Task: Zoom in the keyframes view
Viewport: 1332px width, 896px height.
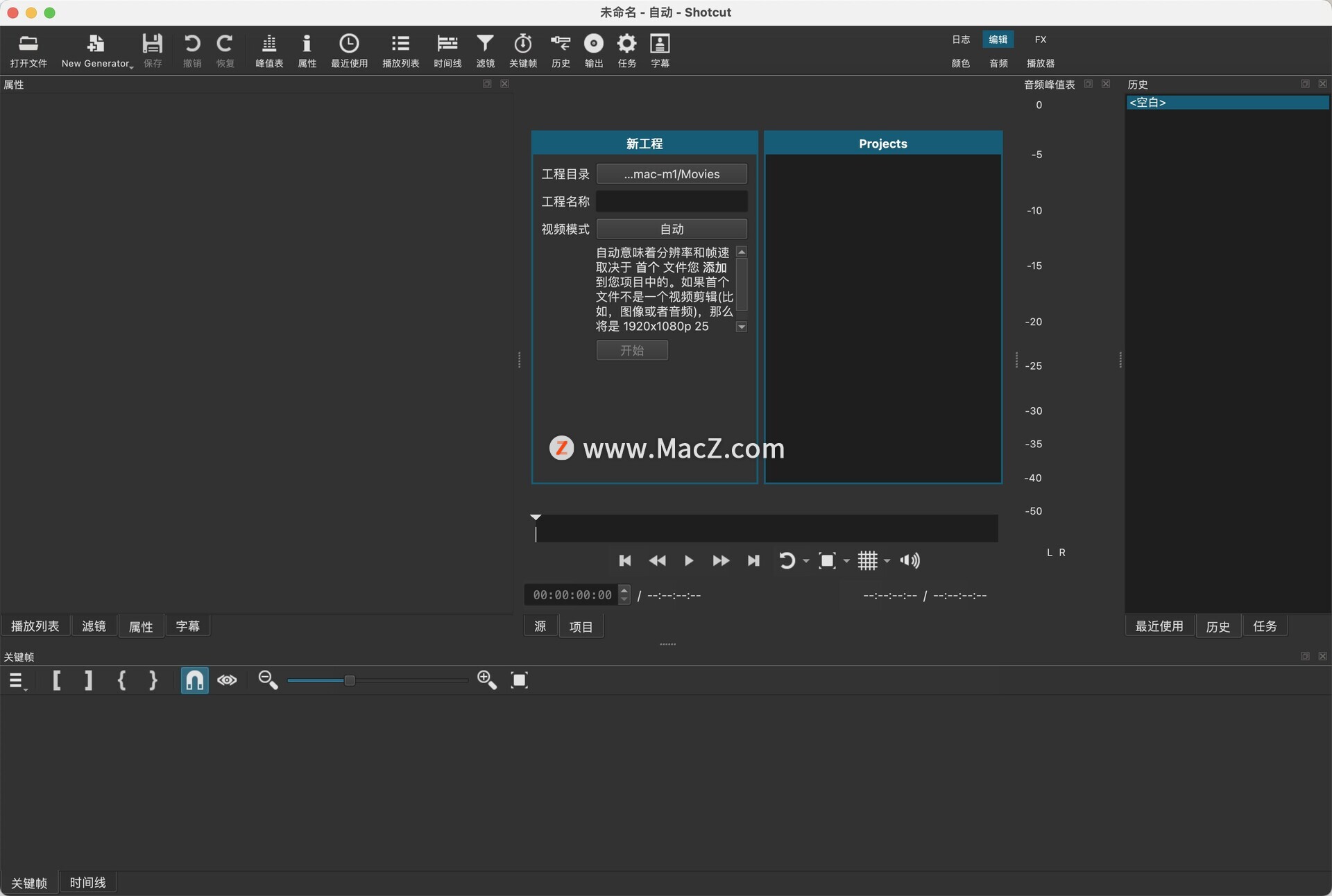Action: point(487,680)
